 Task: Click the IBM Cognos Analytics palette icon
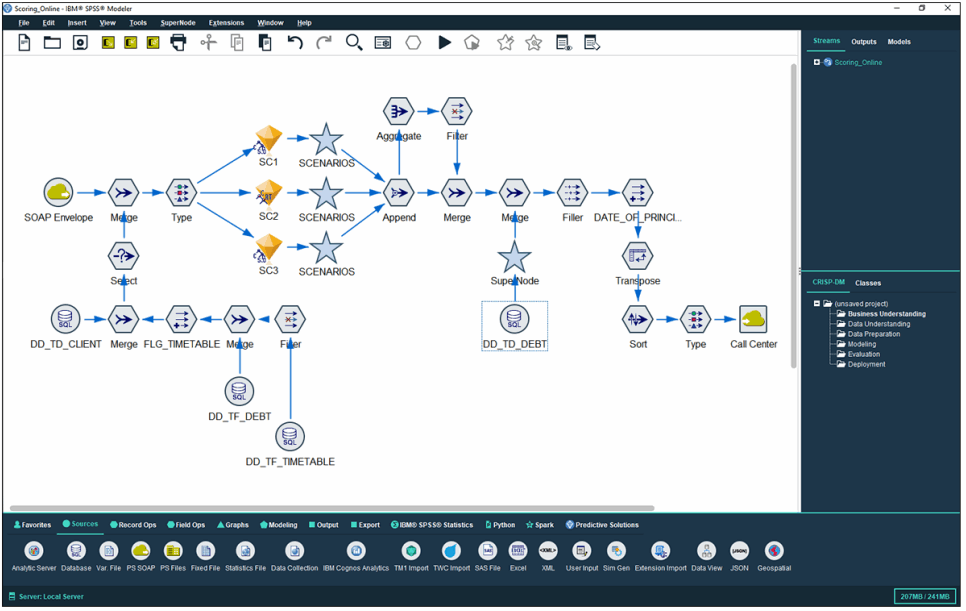356,551
